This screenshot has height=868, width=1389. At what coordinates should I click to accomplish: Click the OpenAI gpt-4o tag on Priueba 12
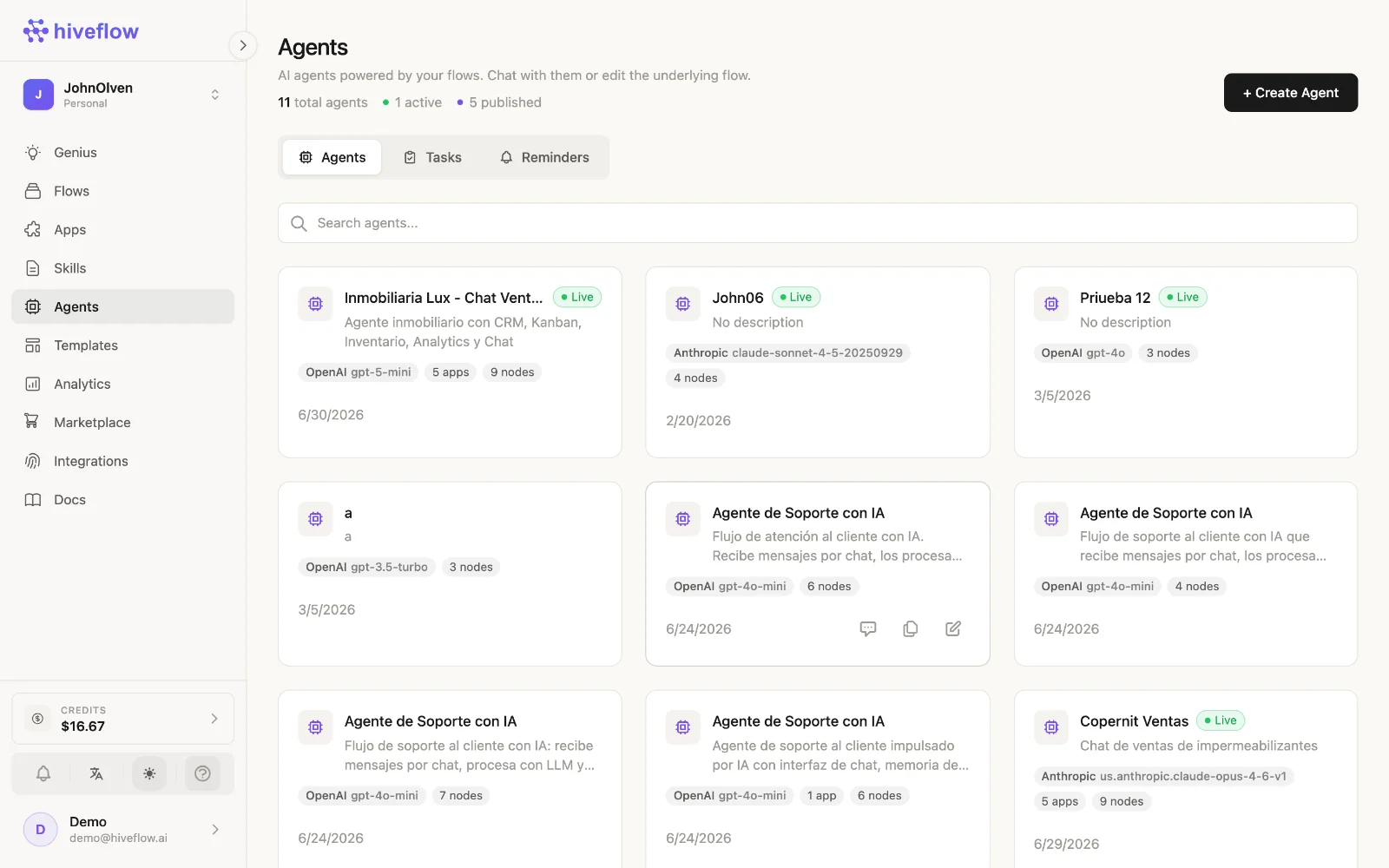pos(1083,353)
